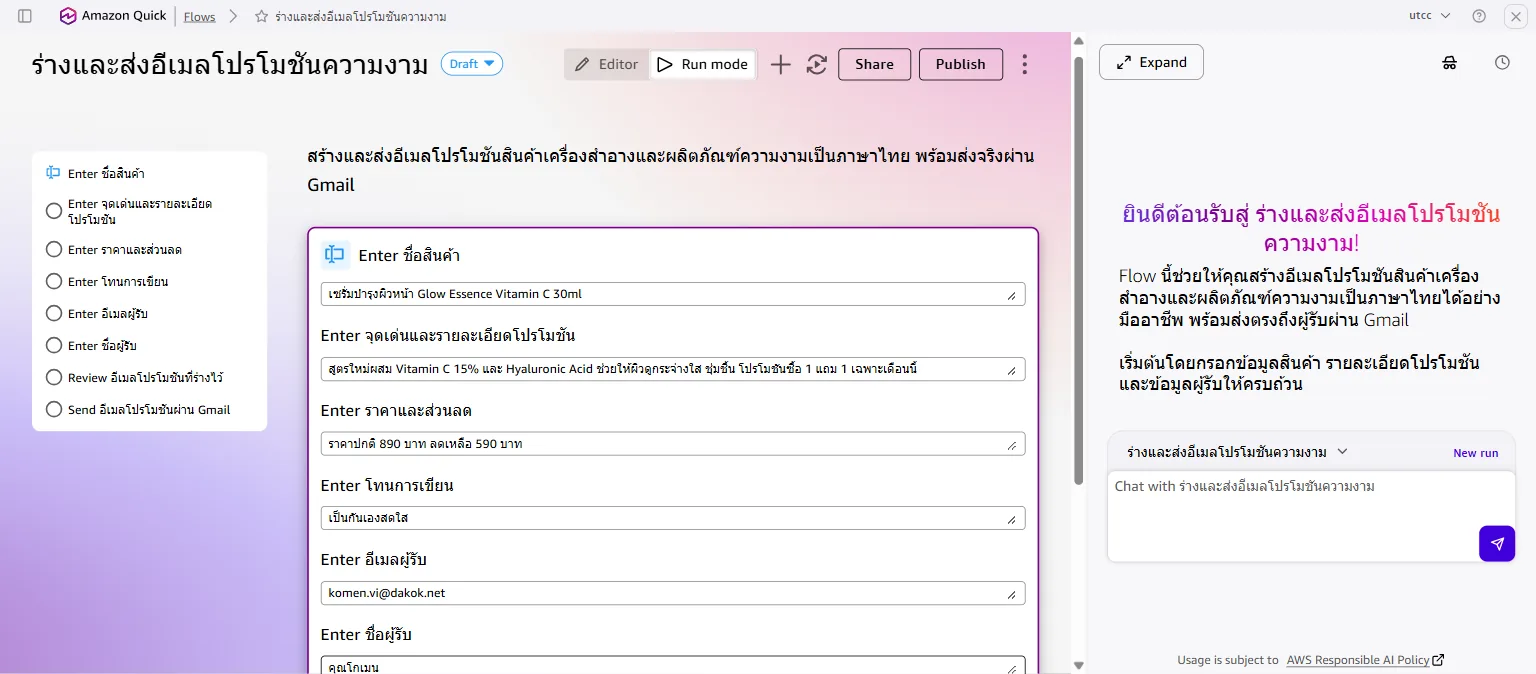Expand the flow selector dropdown in chat
This screenshot has width=1536, height=674.
coord(1342,452)
